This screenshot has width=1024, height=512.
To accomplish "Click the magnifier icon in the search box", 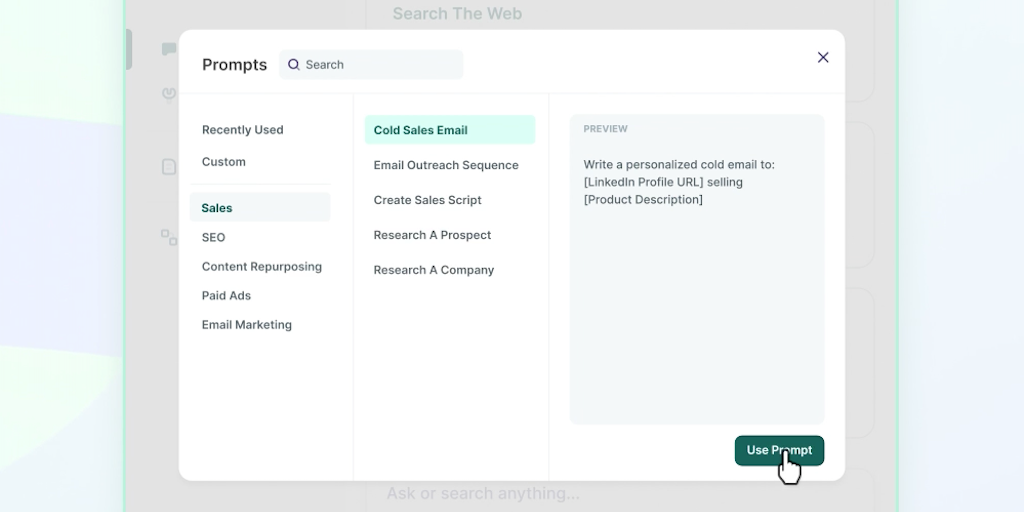I will click(294, 65).
